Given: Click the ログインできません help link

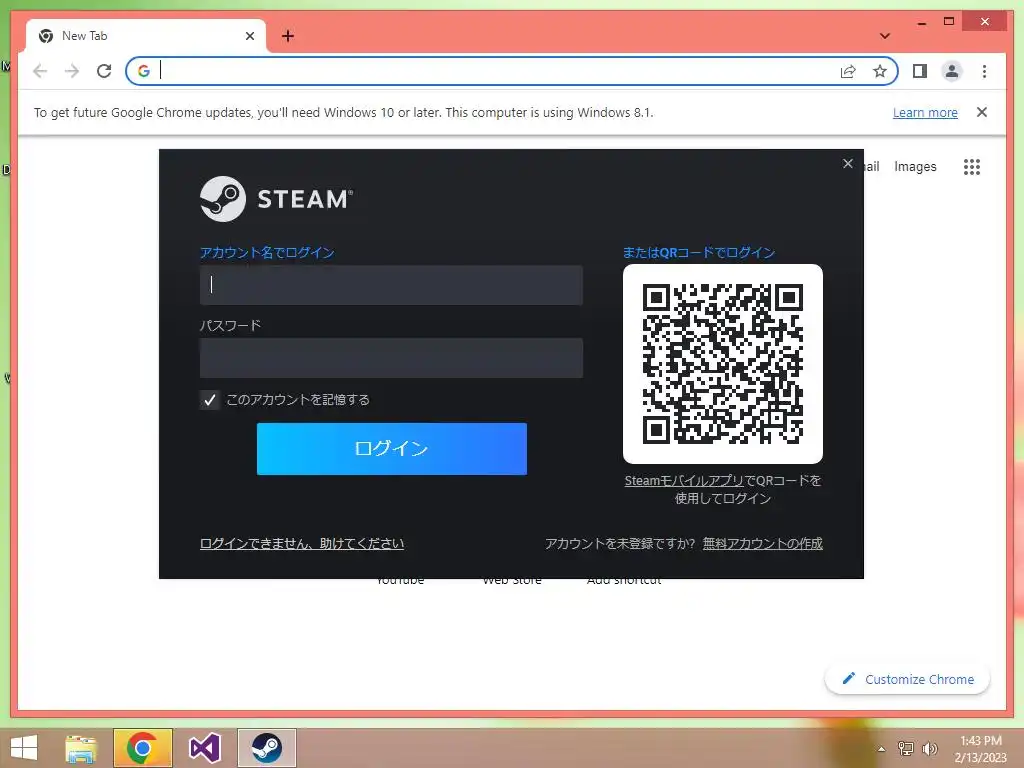Looking at the screenshot, I should coord(302,543).
